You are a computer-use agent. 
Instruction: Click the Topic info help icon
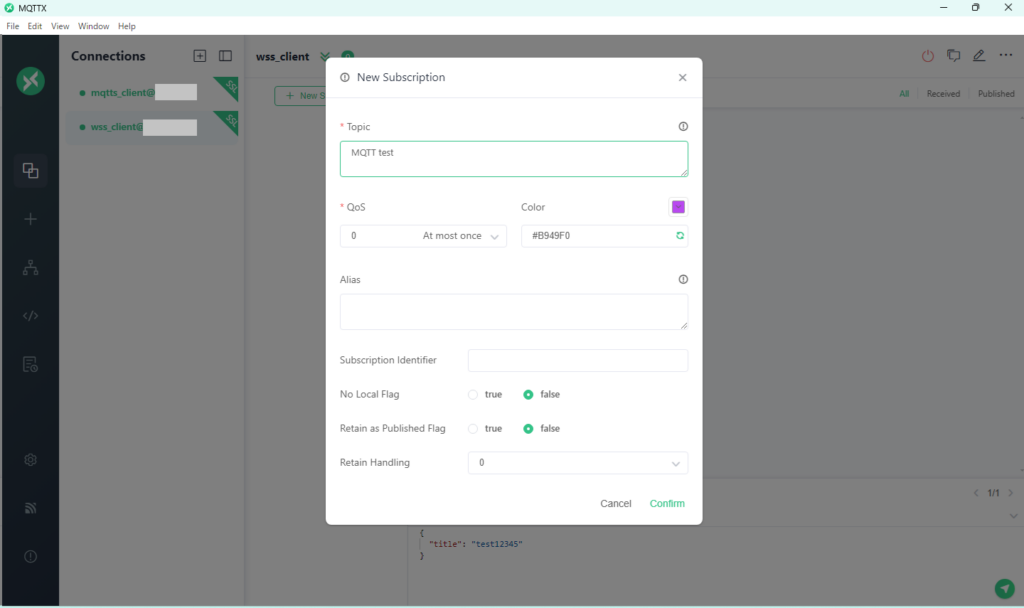click(683, 127)
